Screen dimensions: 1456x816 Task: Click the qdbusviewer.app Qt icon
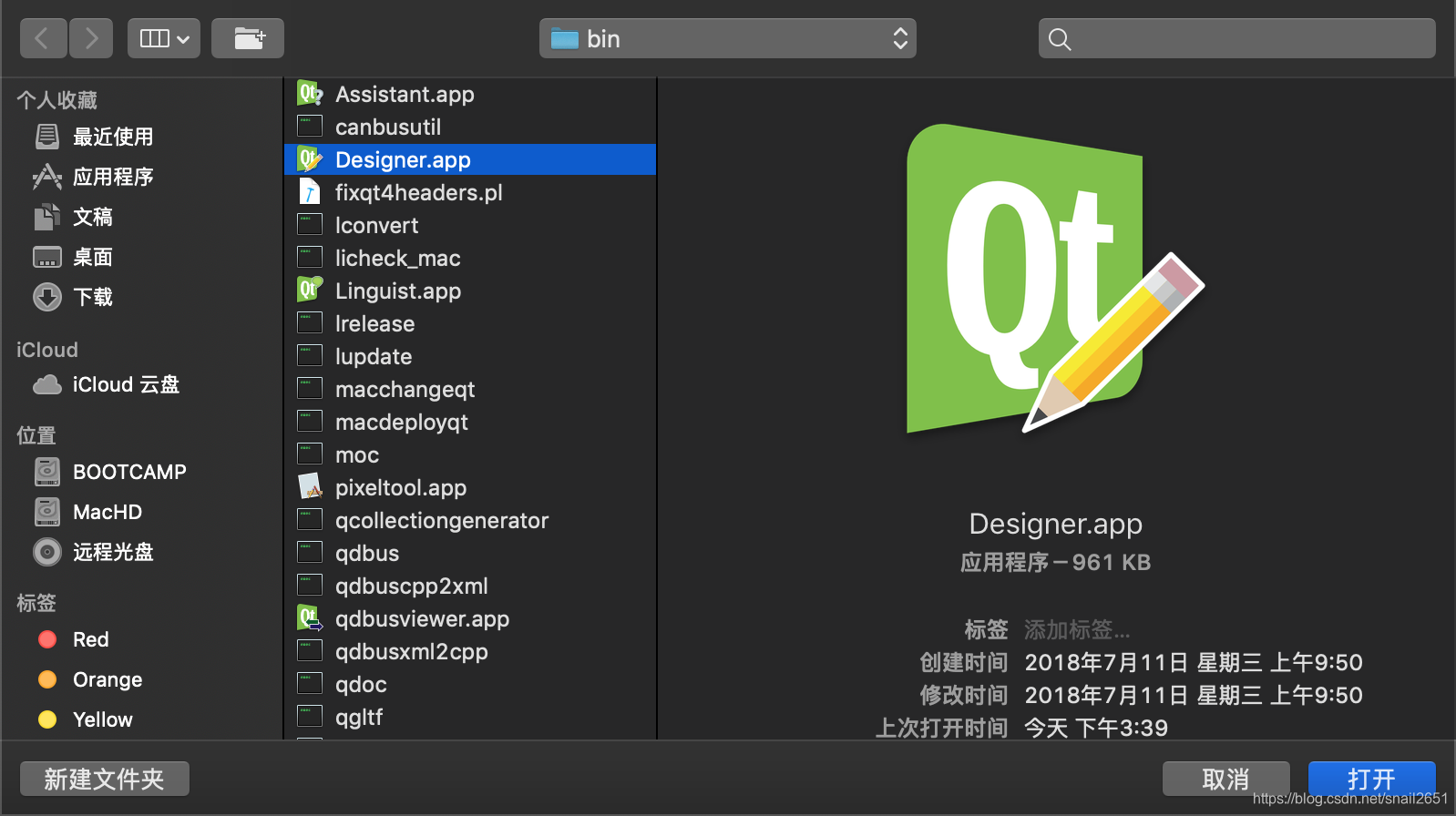pos(310,617)
